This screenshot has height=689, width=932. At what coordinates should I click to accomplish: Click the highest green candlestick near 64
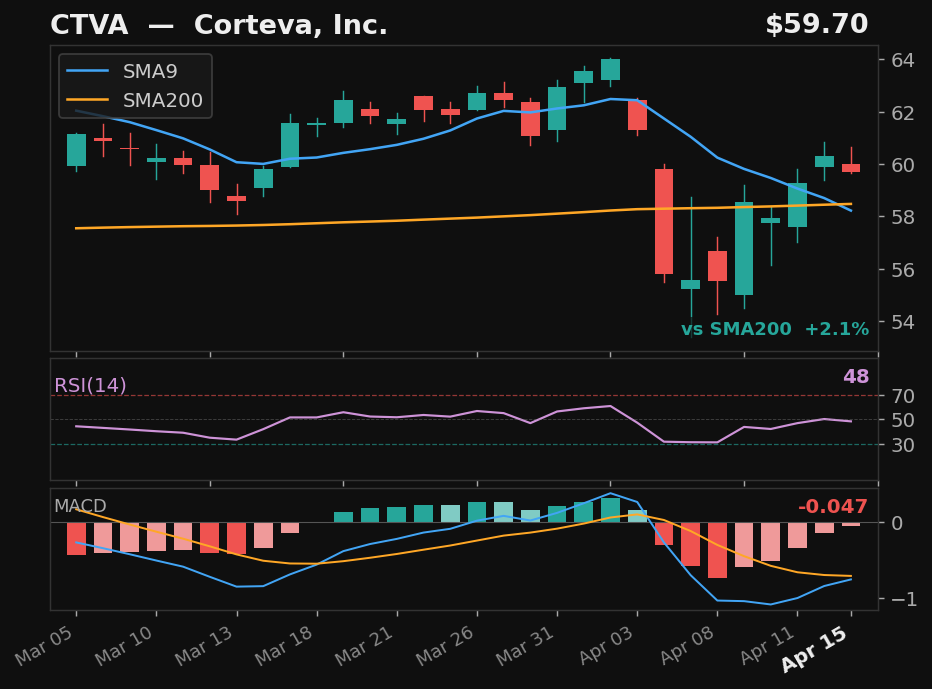[610, 69]
